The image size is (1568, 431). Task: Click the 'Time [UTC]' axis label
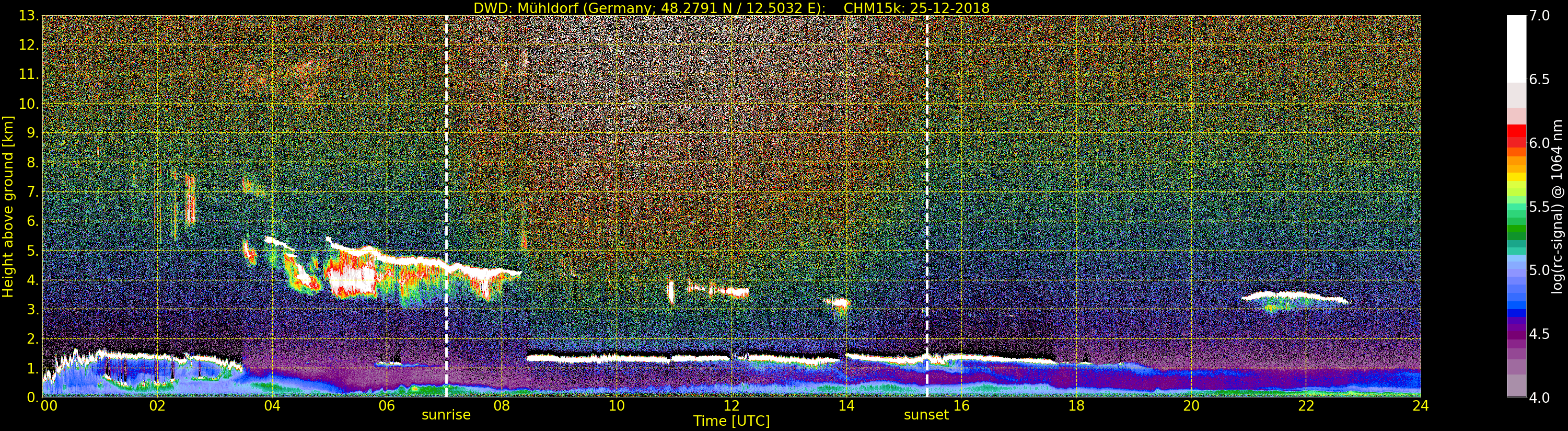tap(731, 421)
